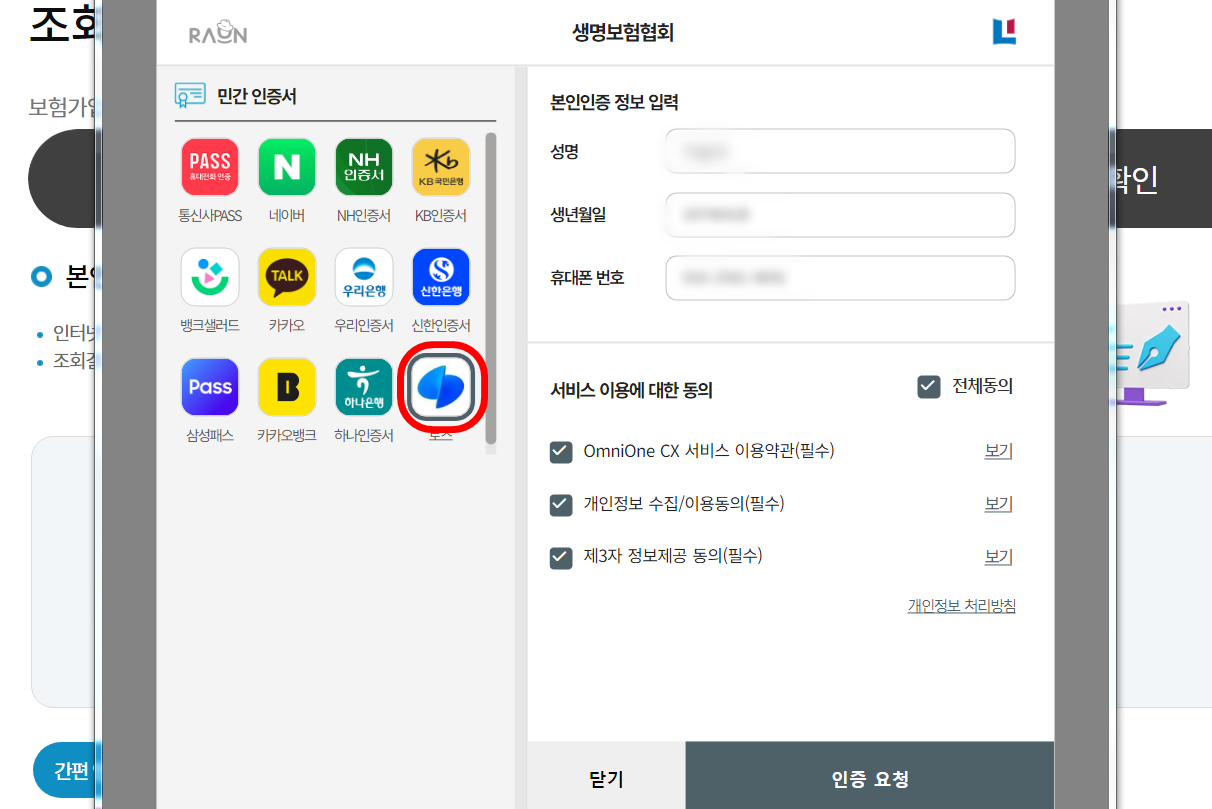
Task: View OmniOne CX 서비스 이용약관 via 보기
Action: click(x=998, y=451)
